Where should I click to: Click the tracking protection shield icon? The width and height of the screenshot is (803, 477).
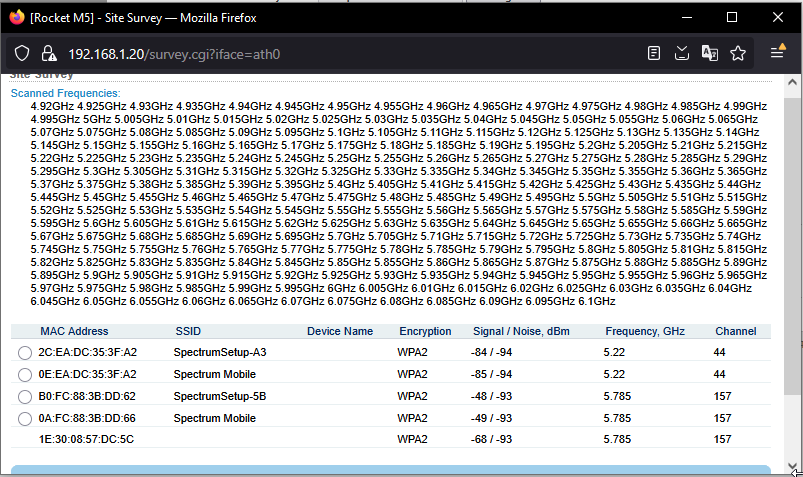(x=22, y=53)
